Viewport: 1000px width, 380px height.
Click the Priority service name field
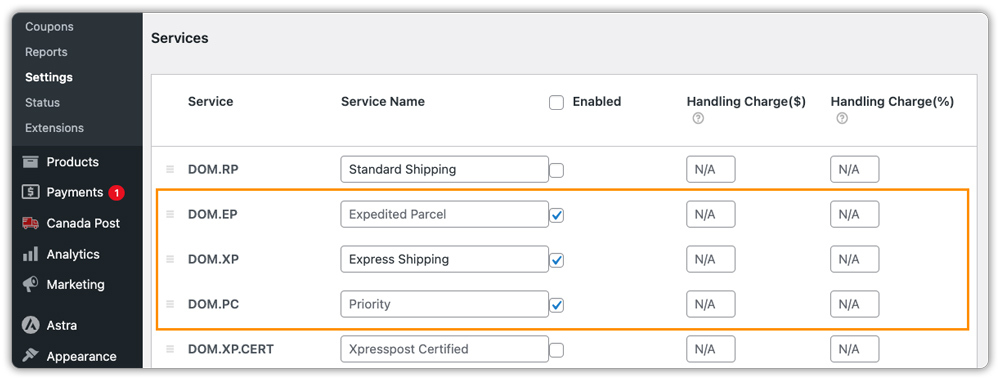445,304
